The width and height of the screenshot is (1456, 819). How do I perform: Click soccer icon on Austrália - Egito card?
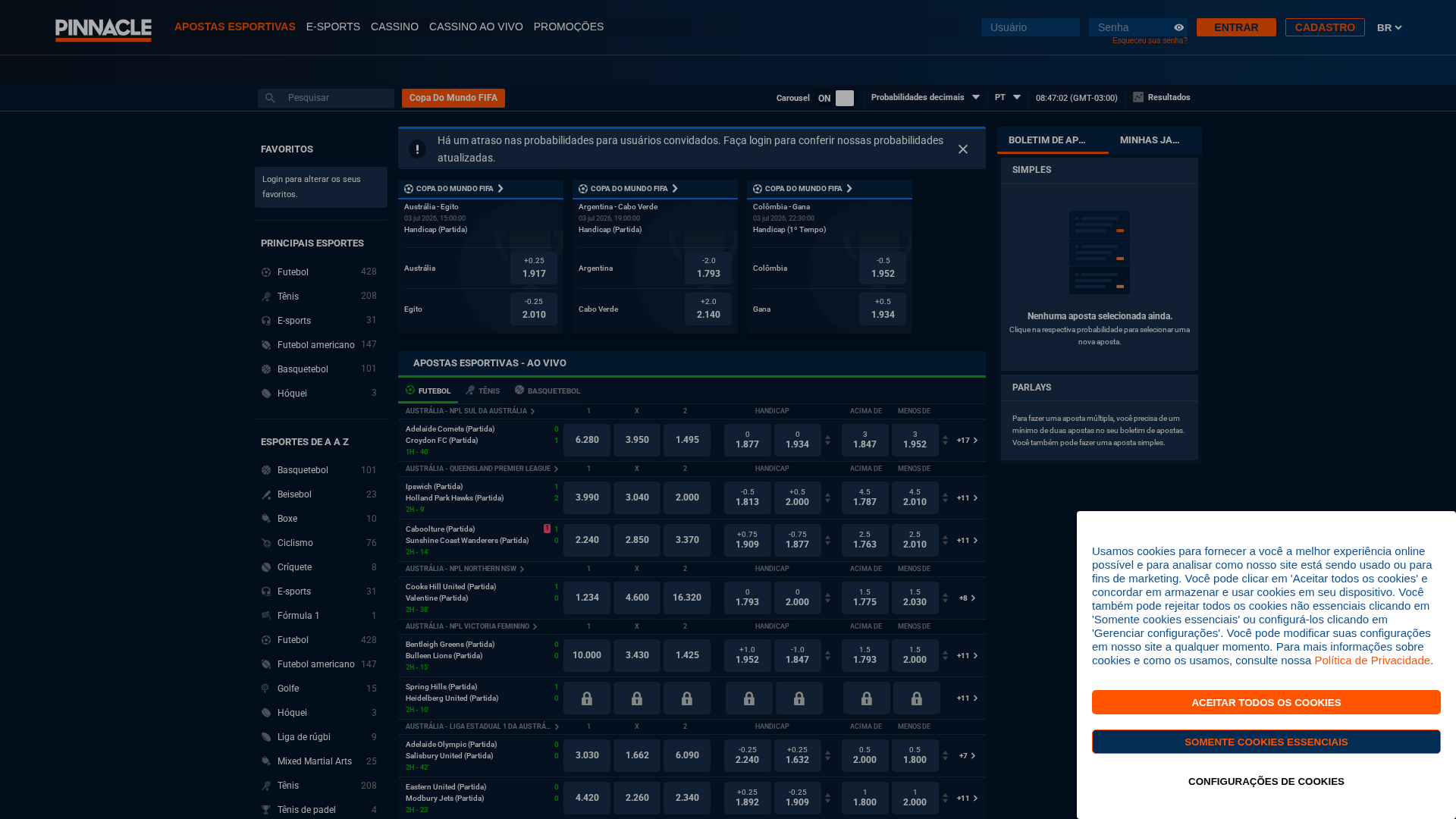coord(409,189)
